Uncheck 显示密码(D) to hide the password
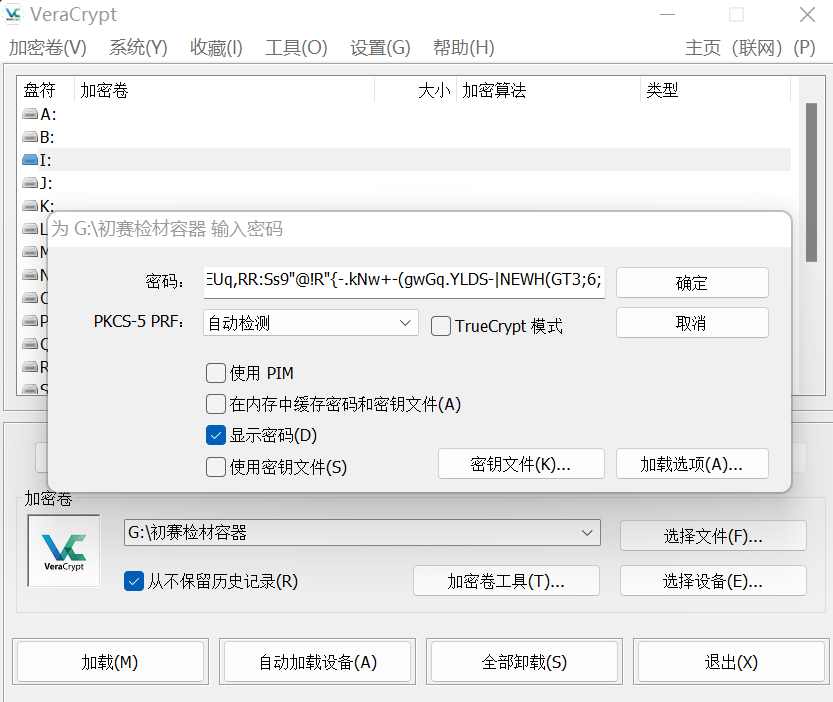Viewport: 833px width, 702px height. [x=215, y=435]
